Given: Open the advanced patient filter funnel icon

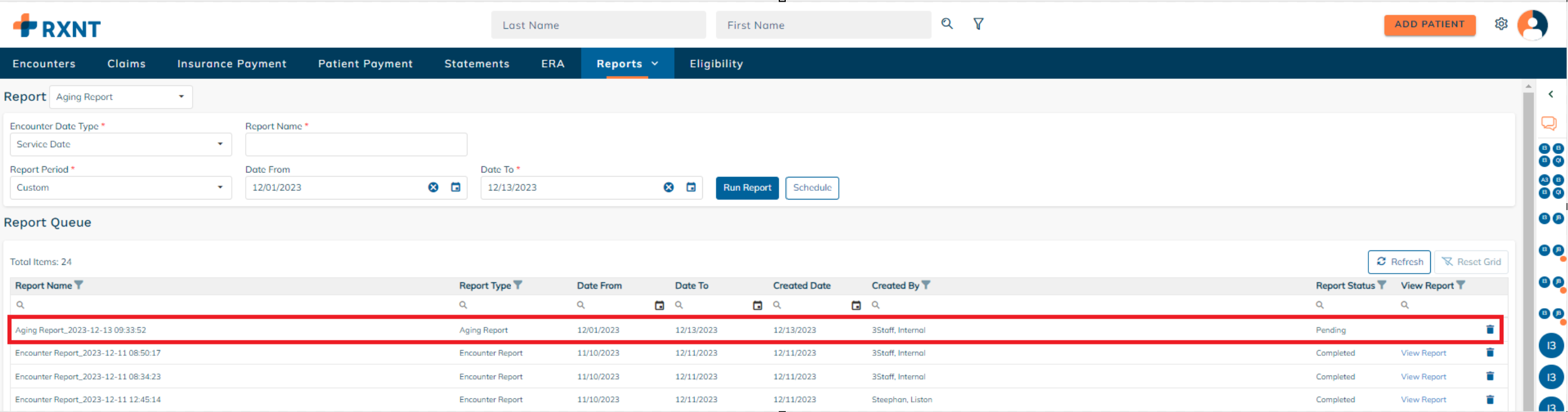Looking at the screenshot, I should coord(978,24).
